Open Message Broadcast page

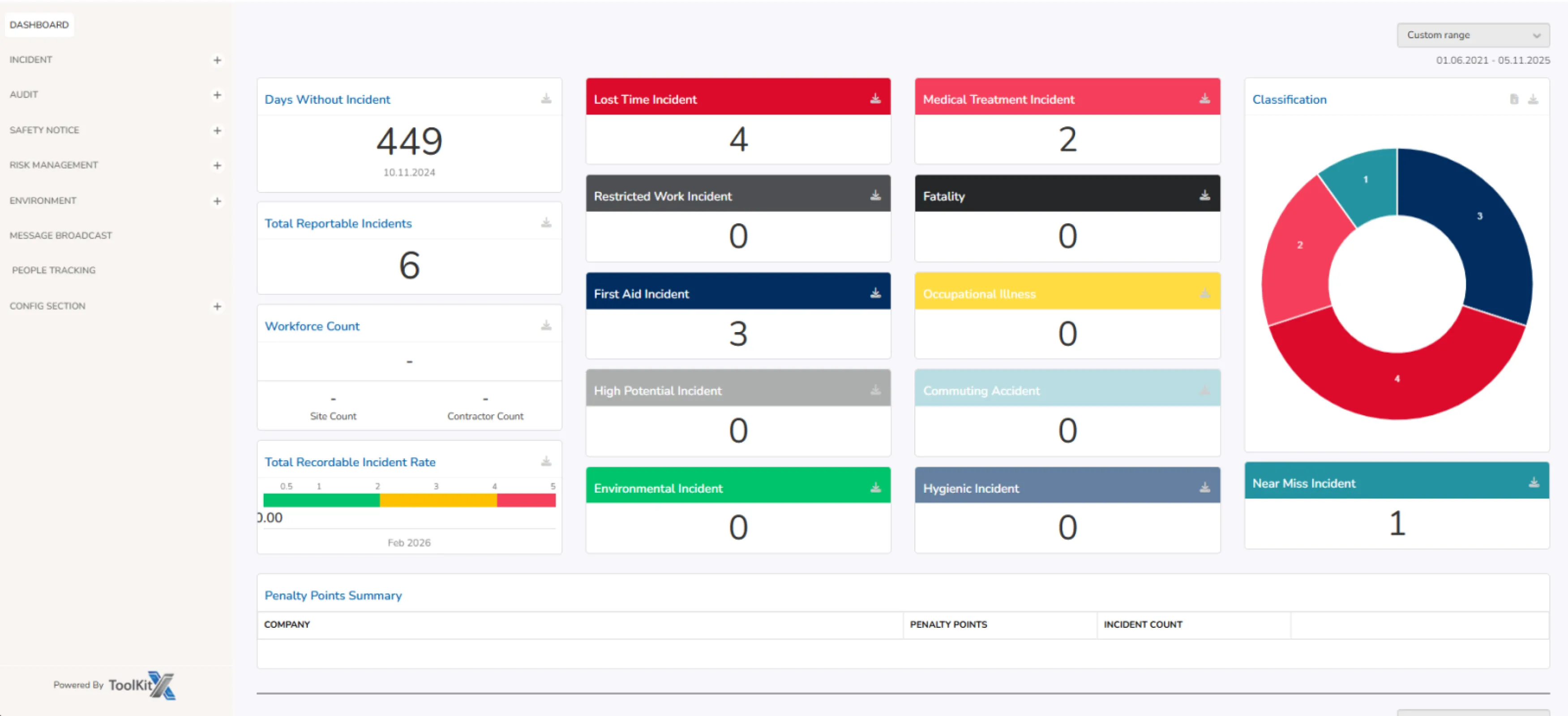pyautogui.click(x=61, y=235)
